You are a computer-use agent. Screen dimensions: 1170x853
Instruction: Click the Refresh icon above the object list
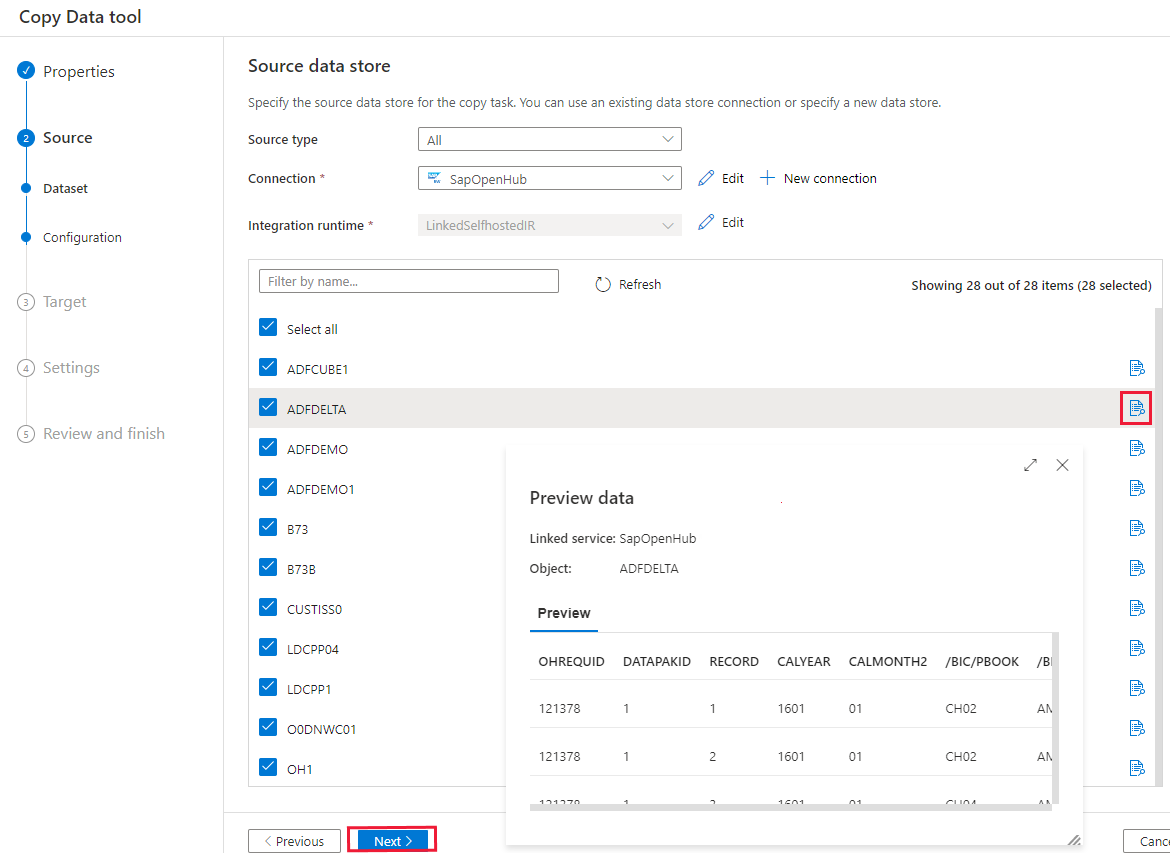pyautogui.click(x=628, y=284)
